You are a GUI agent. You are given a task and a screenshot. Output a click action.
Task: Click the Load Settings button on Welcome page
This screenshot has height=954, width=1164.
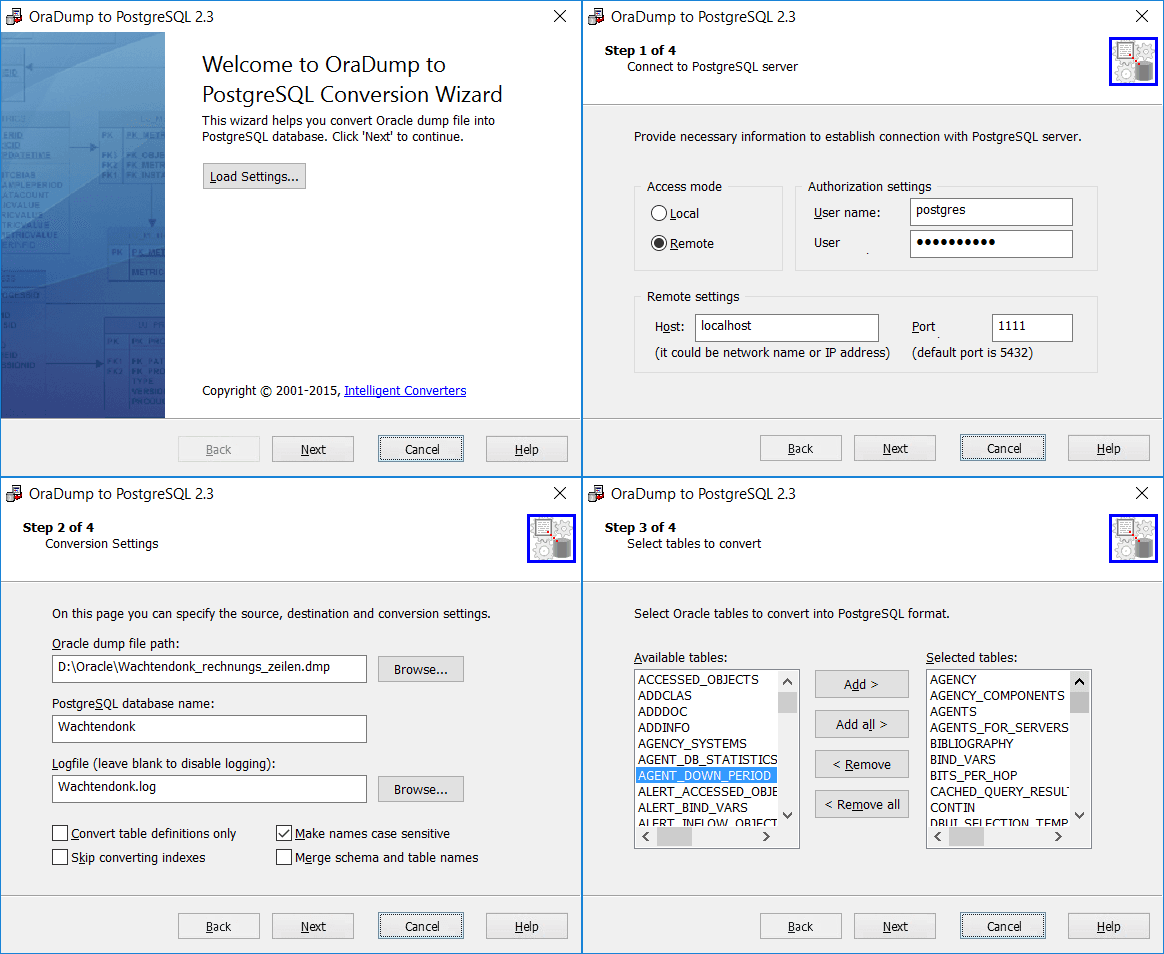click(254, 176)
